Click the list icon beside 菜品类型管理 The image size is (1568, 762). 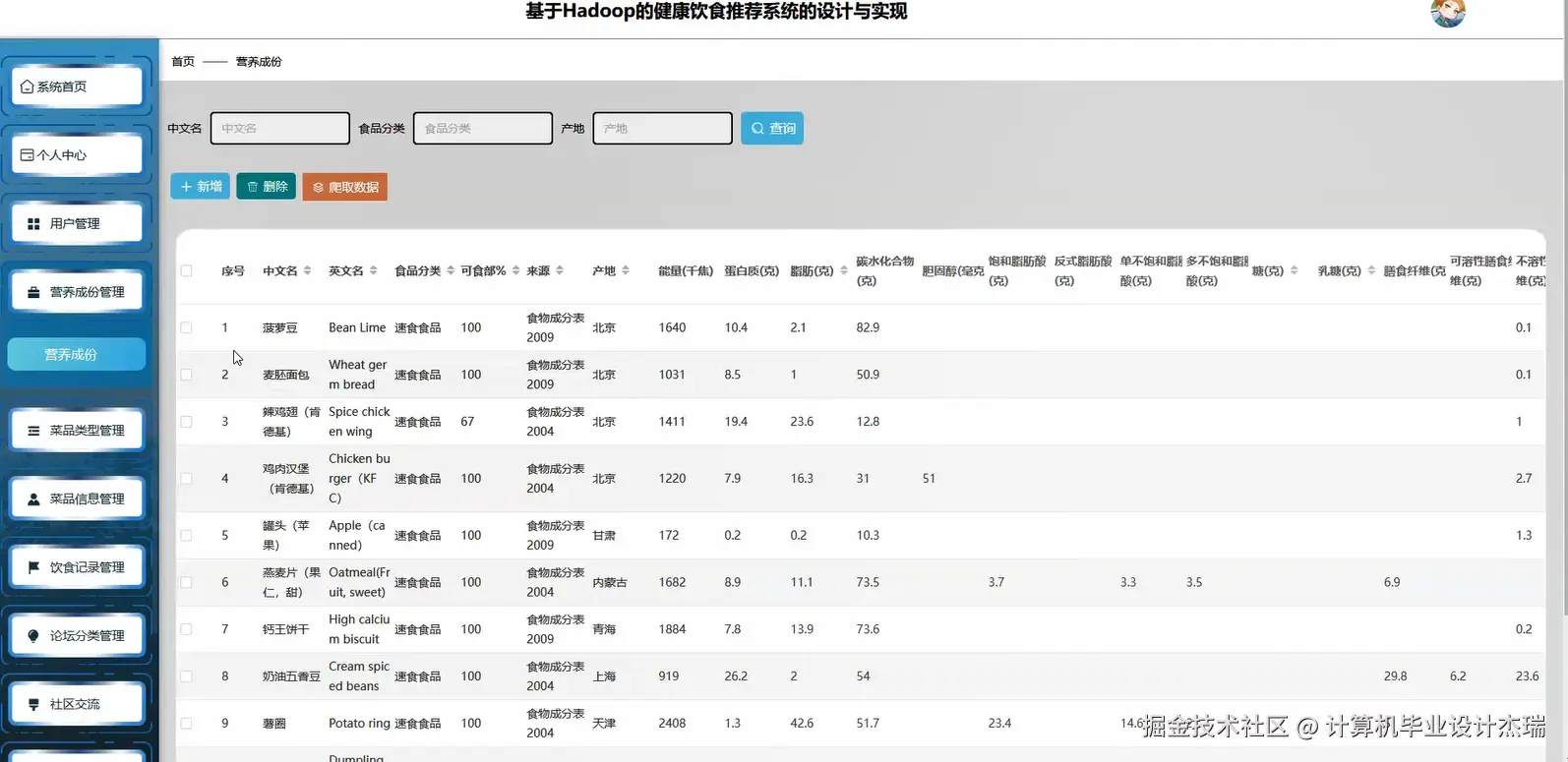(33, 431)
